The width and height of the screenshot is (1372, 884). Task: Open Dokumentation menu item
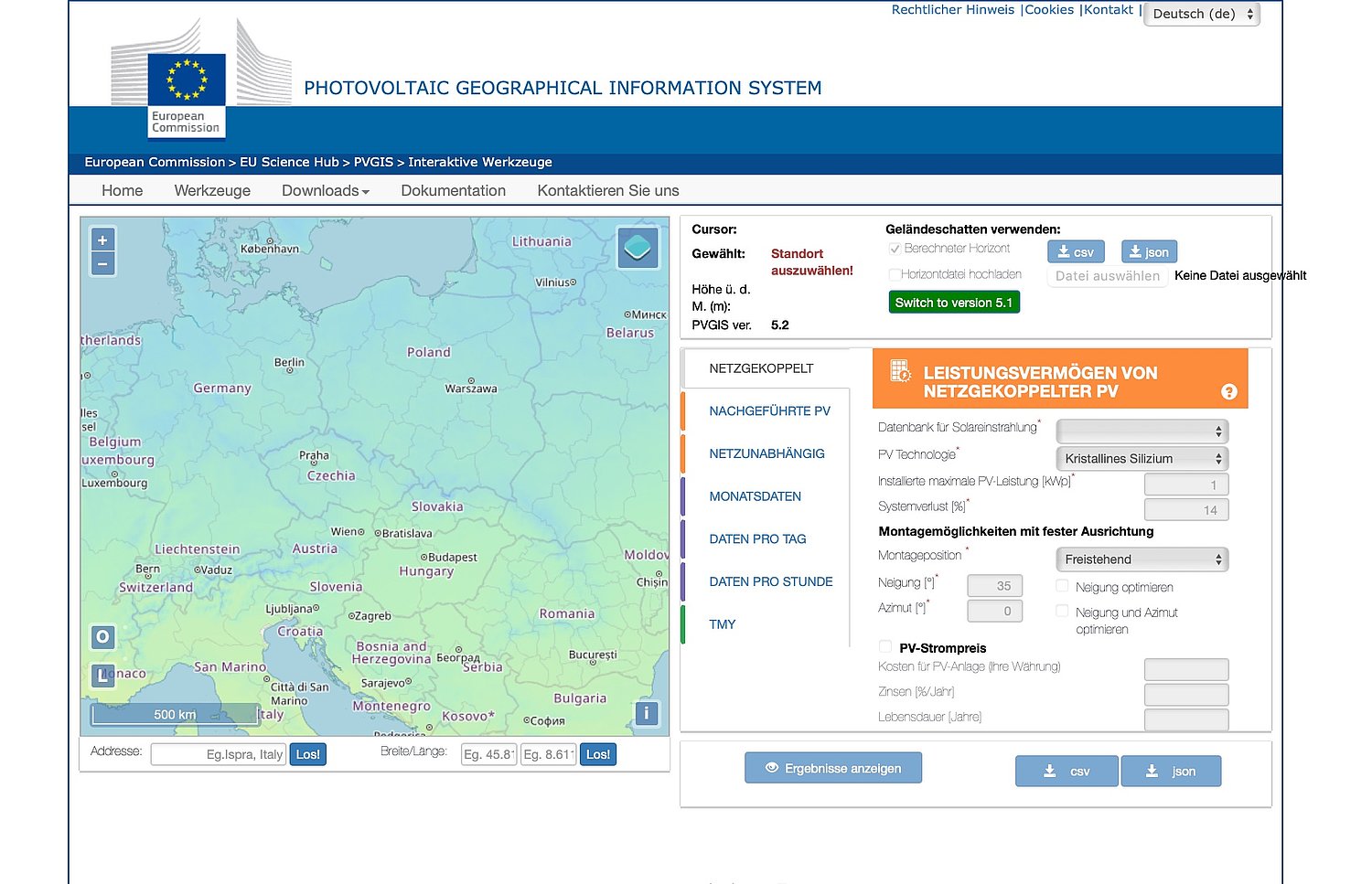pyautogui.click(x=453, y=190)
